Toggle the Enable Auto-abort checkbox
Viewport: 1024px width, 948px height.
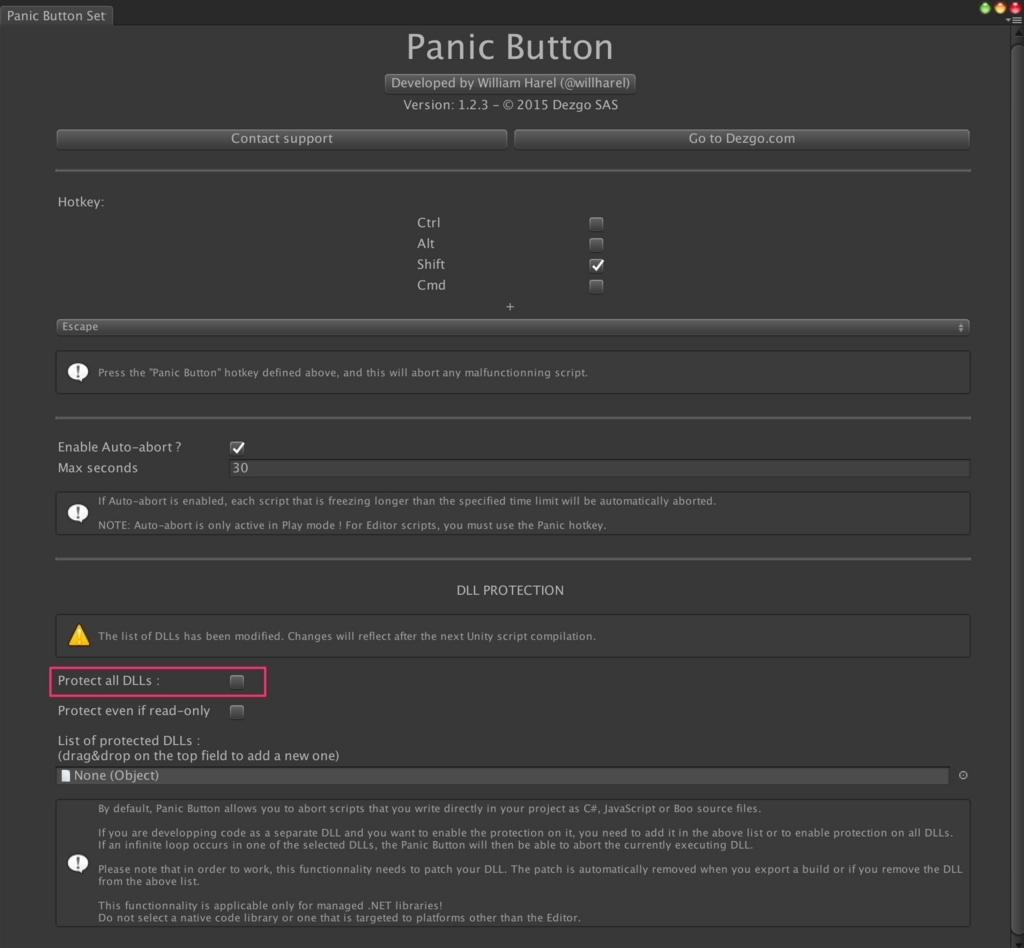[x=237, y=447]
